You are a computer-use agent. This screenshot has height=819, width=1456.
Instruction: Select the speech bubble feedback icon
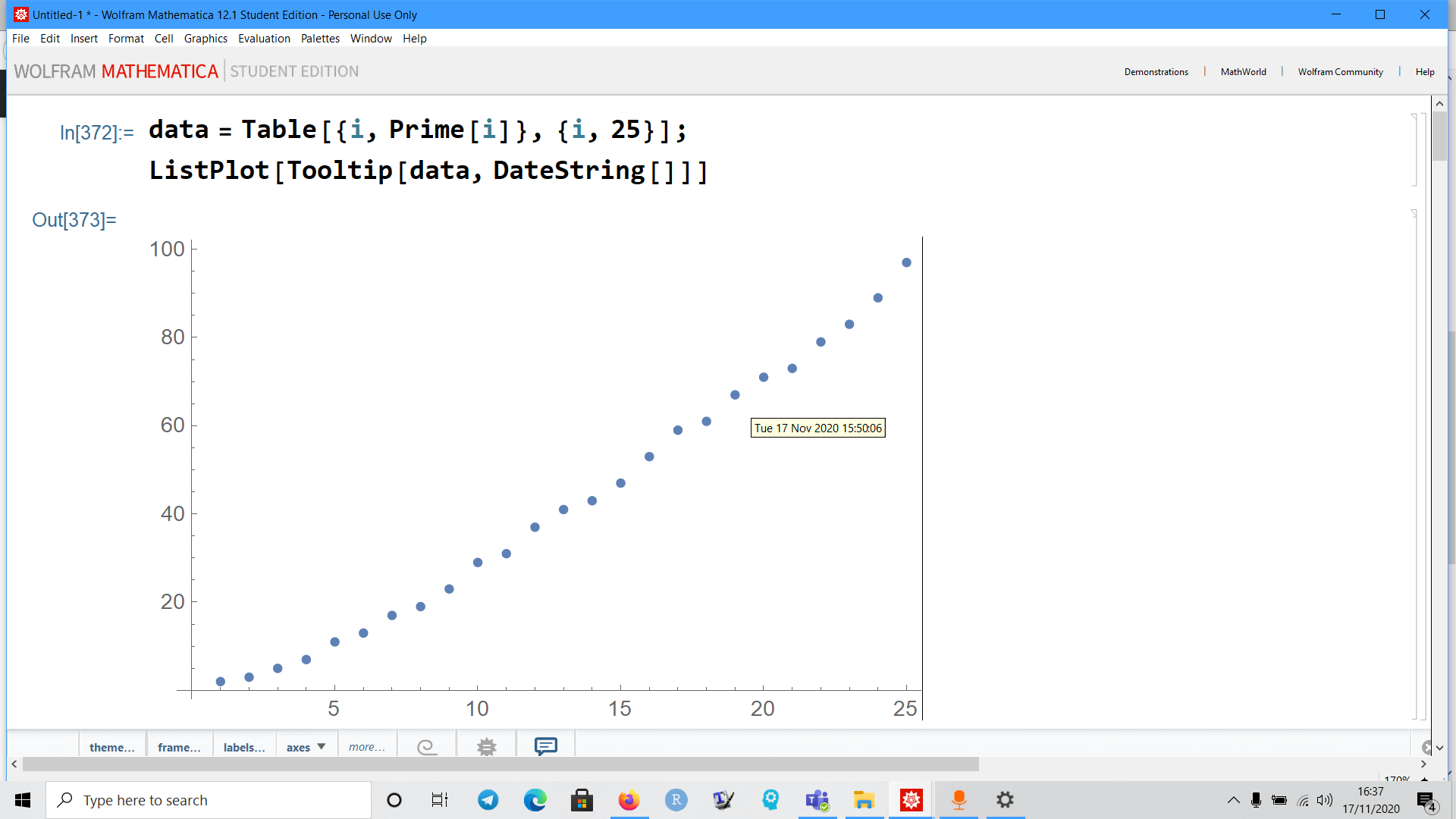[x=545, y=745]
